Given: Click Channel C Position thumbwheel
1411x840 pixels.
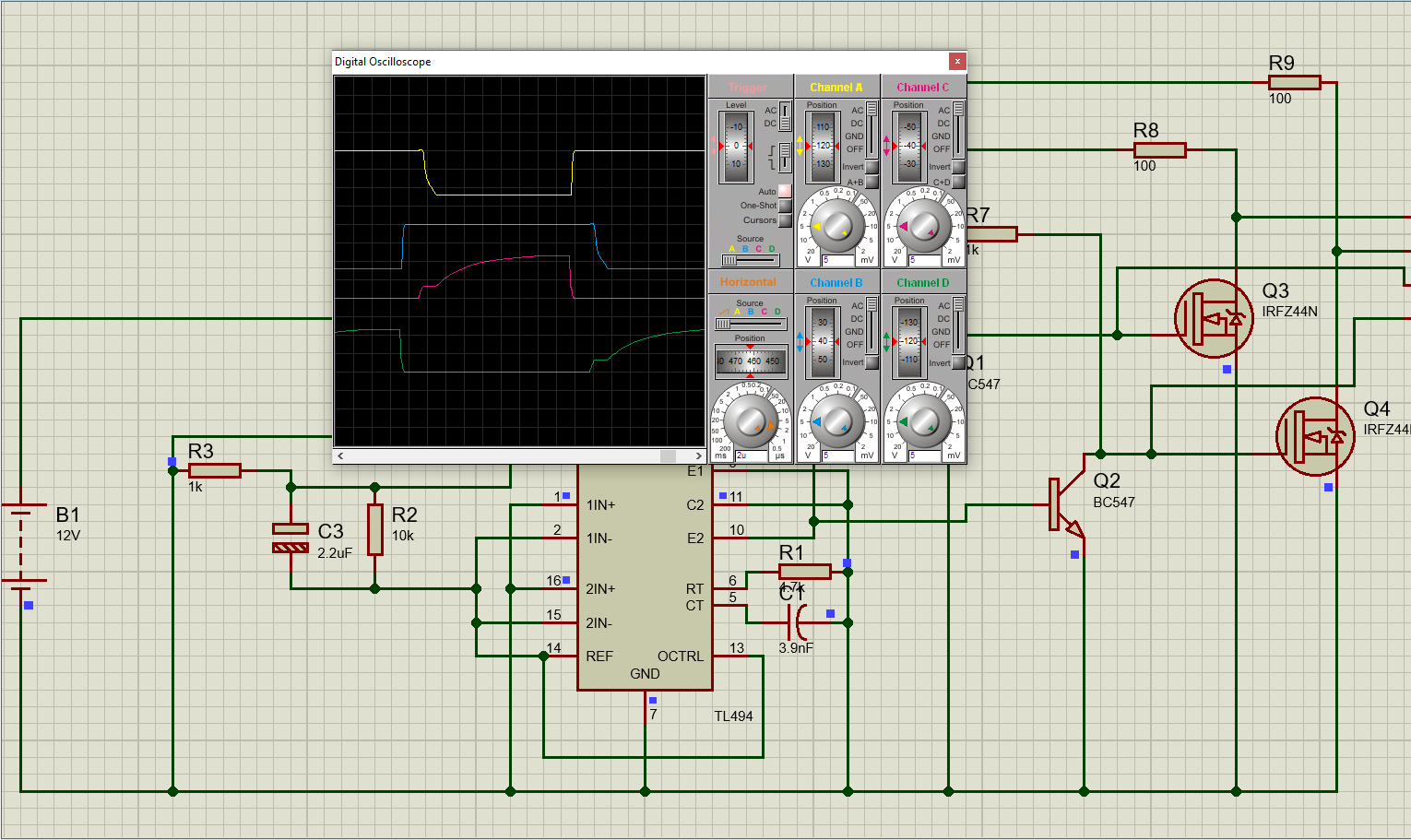Looking at the screenshot, I should (909, 146).
